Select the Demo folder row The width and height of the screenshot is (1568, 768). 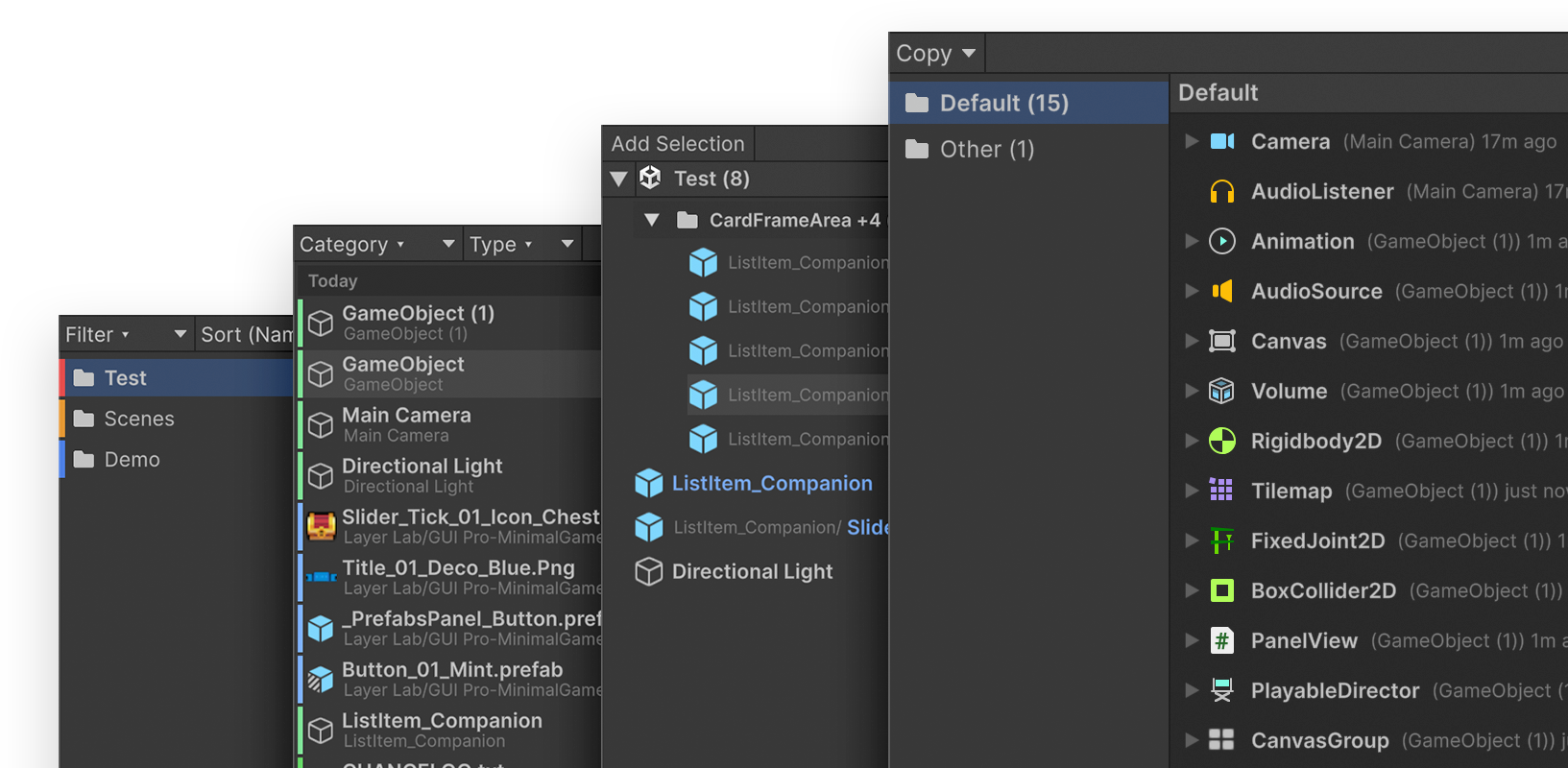(x=177, y=460)
